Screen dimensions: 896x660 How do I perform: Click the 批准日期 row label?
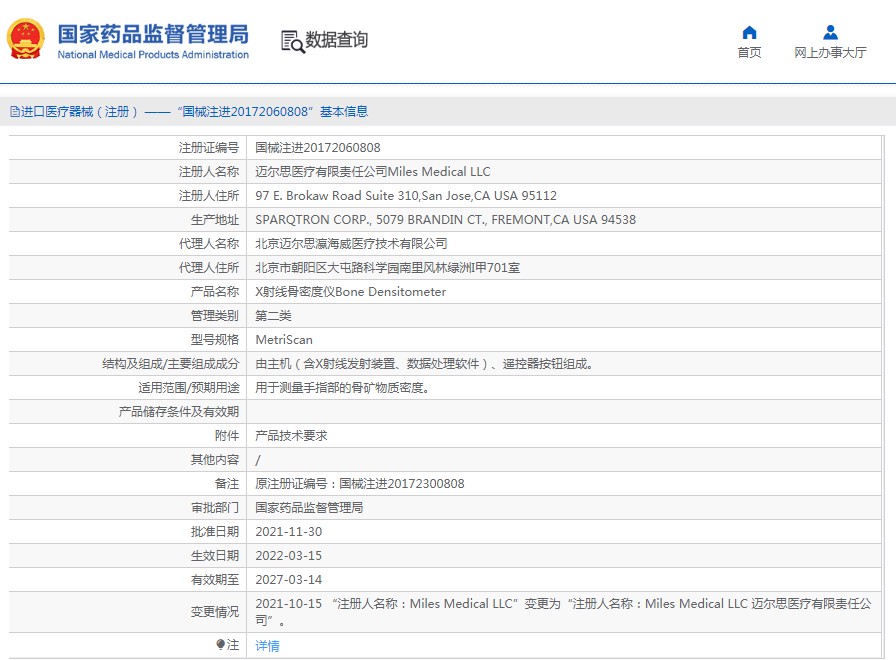click(215, 532)
